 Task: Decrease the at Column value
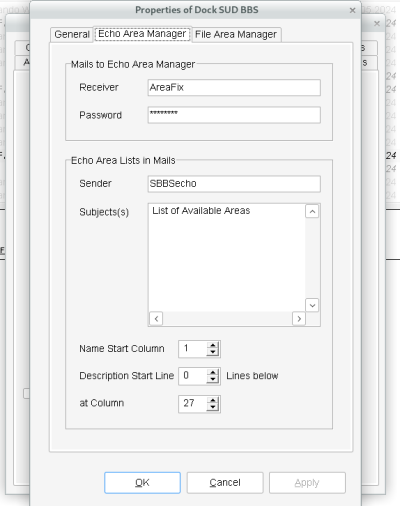pos(213,407)
